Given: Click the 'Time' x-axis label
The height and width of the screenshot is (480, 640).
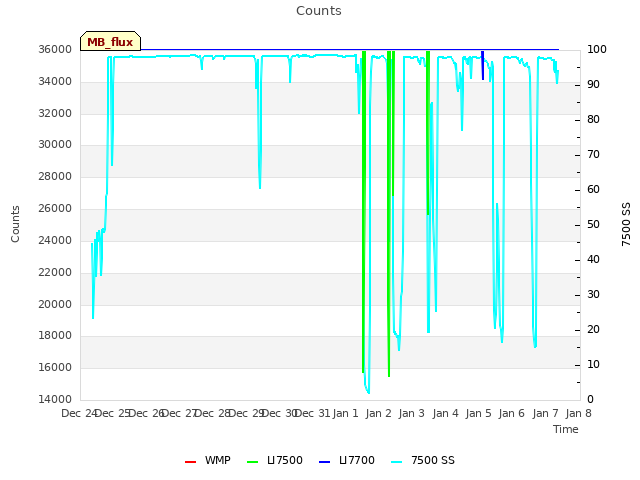Looking at the screenshot, I should click(x=566, y=429).
